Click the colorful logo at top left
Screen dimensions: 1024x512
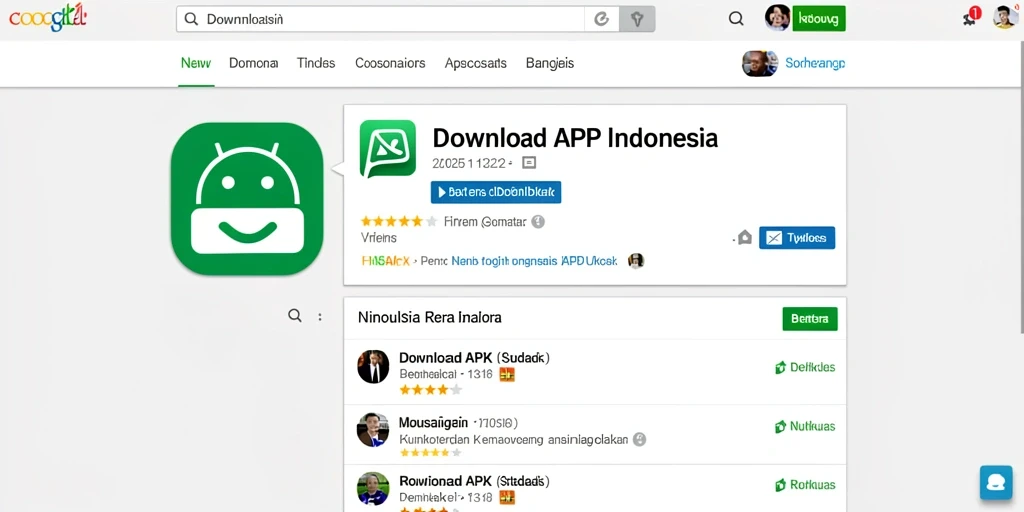(x=47, y=19)
